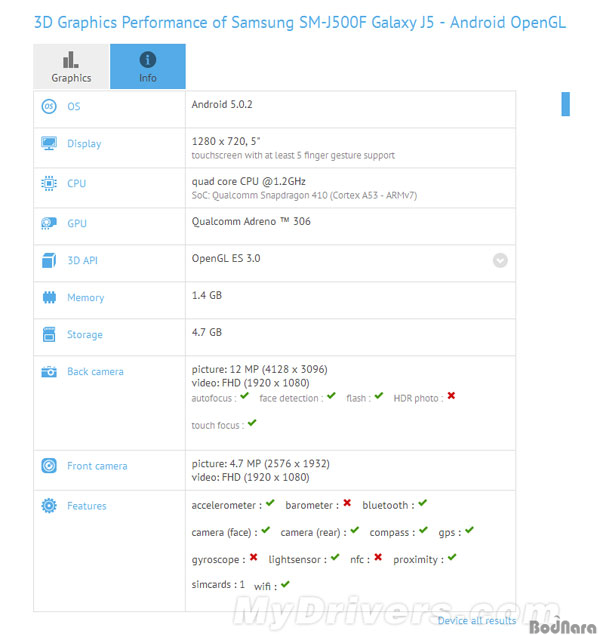Click the Qualcomm Snapdragon 410 SoC text
600x637 pixels.
(x=304, y=195)
